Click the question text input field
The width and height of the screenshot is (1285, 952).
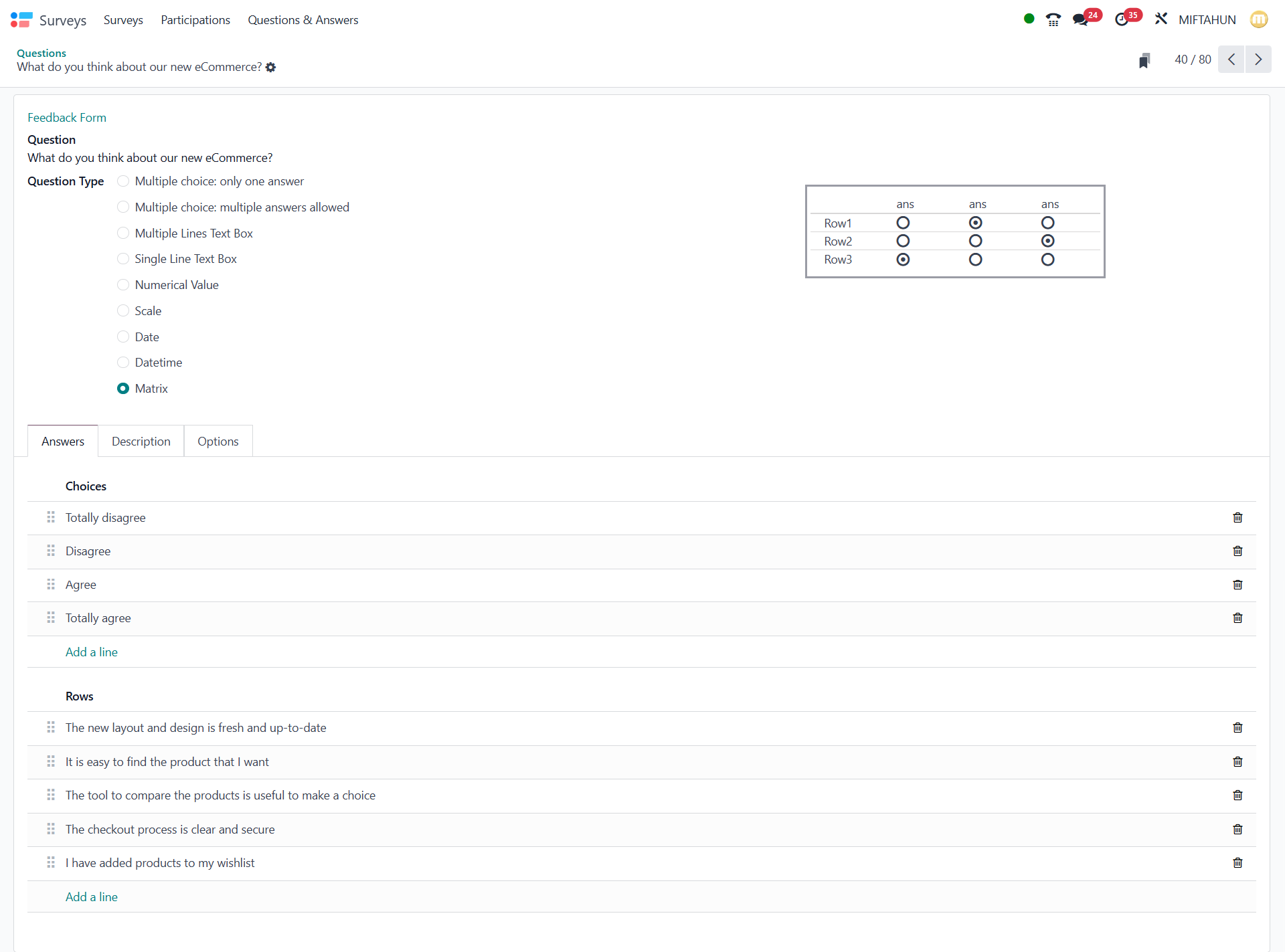coord(150,158)
